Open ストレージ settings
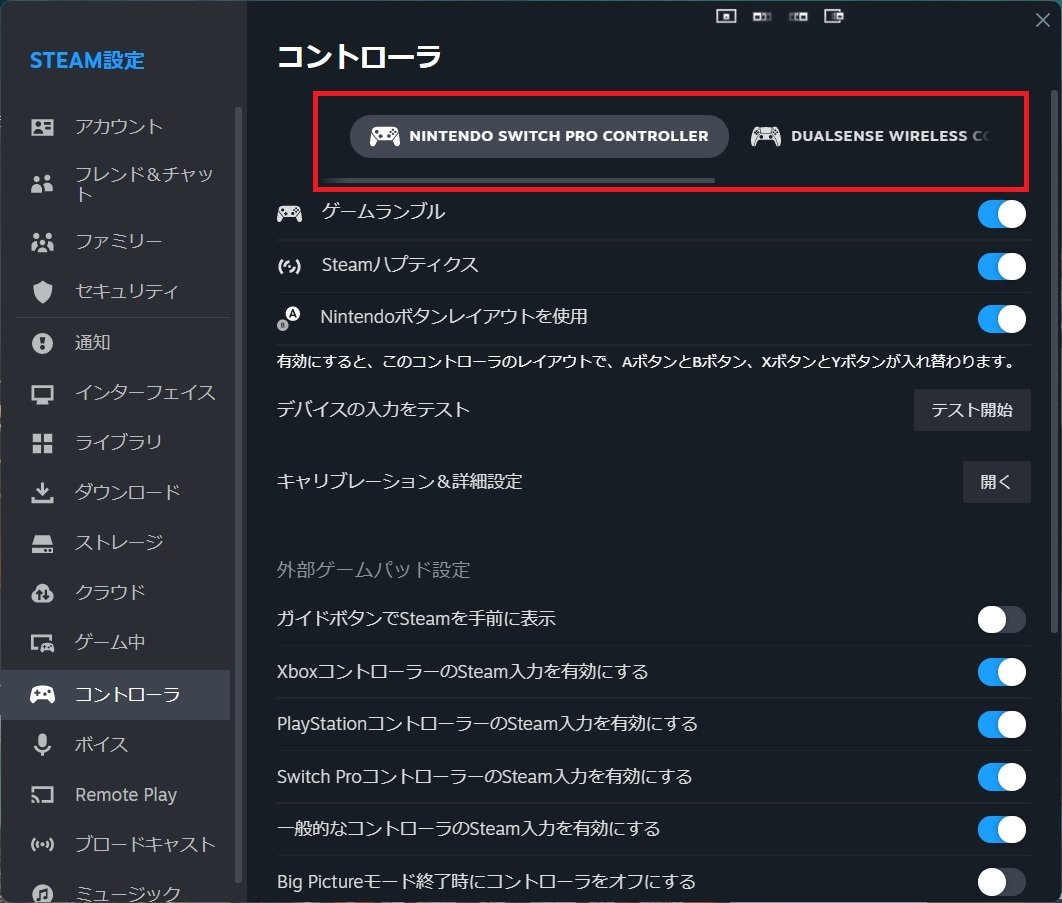The image size is (1062, 903). click(116, 543)
